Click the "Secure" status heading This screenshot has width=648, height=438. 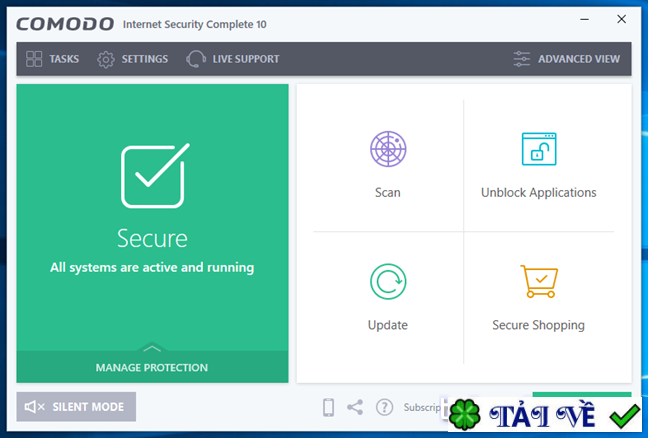tap(152, 238)
